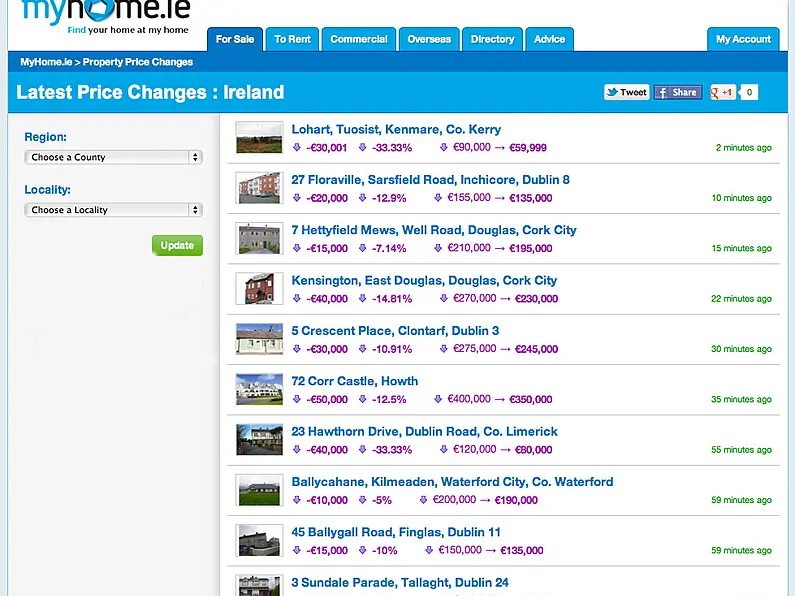Viewport: 795px width, 596px height.
Task: Click the Google +1 count bubble
Action: pyautogui.click(x=749, y=92)
